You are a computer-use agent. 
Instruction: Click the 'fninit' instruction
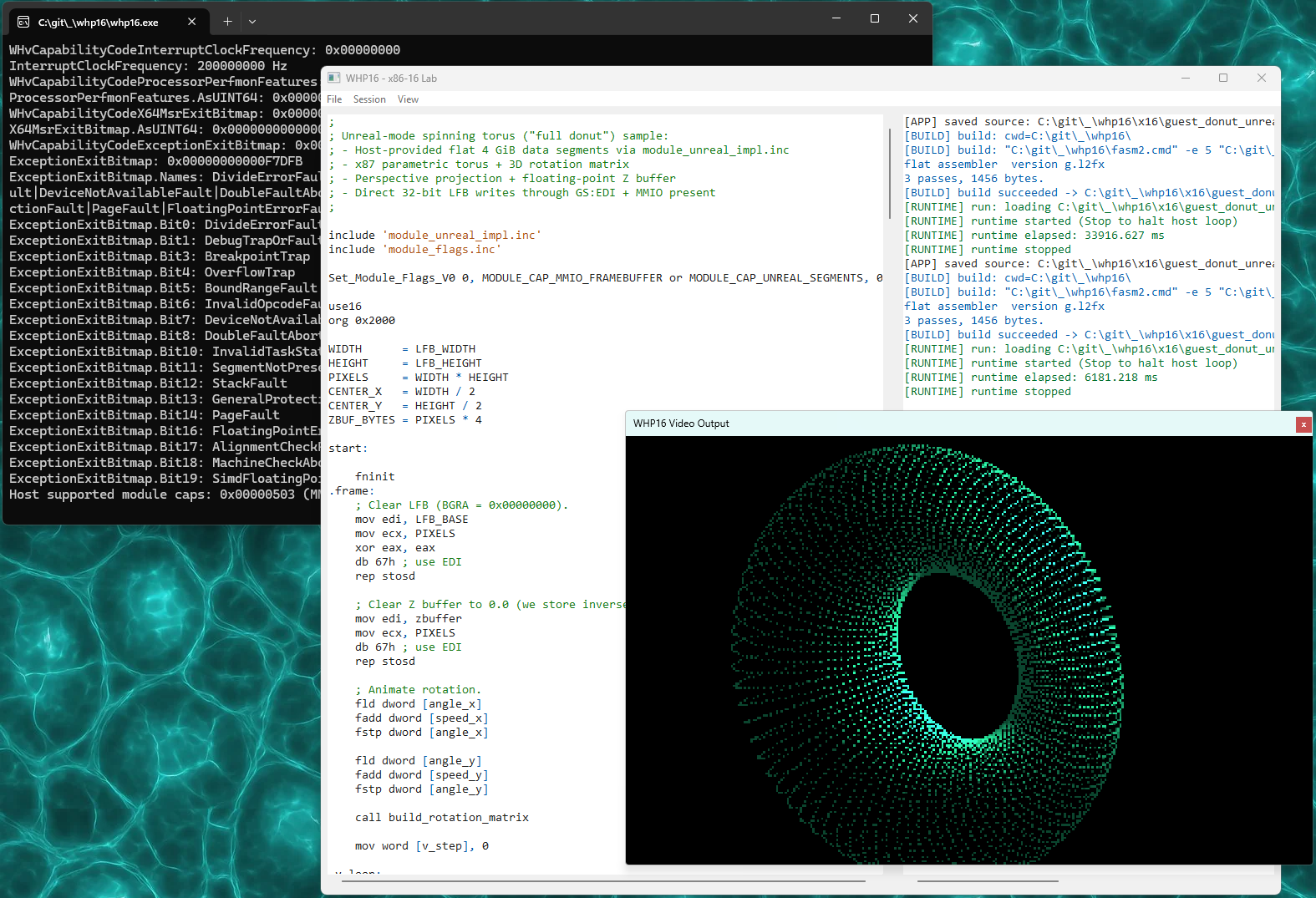coord(375,477)
